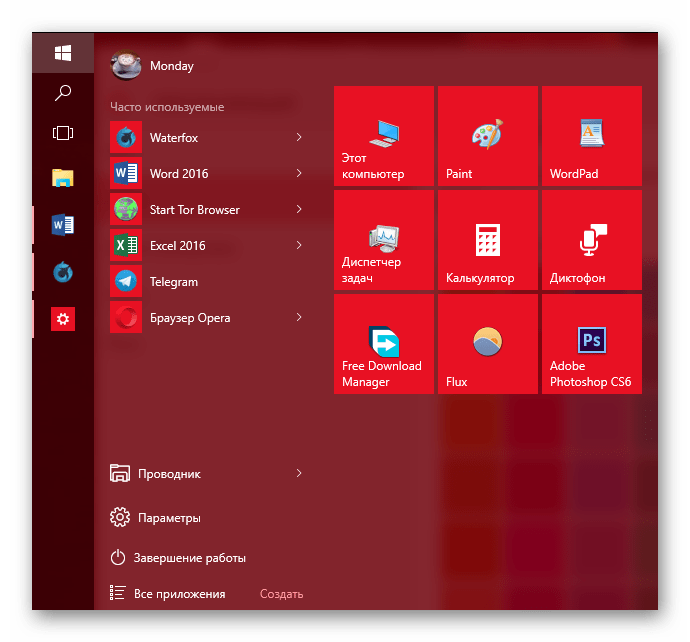Launch Free Download Manager tile
Screen dimensions: 690x642
(384, 344)
